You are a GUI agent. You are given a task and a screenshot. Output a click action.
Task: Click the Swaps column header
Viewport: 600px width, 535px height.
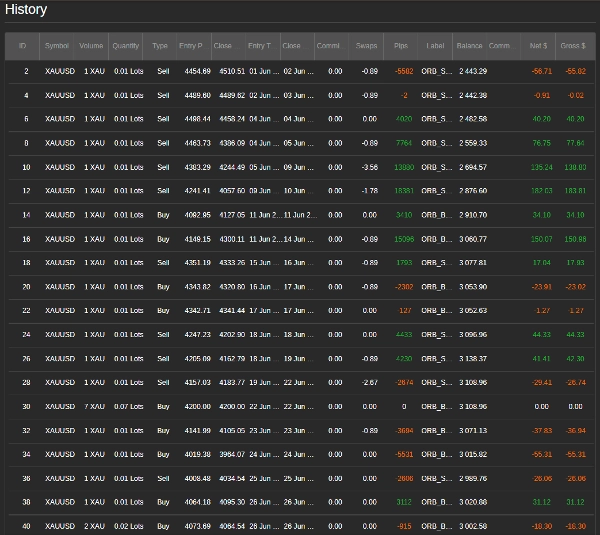pyautogui.click(x=366, y=46)
